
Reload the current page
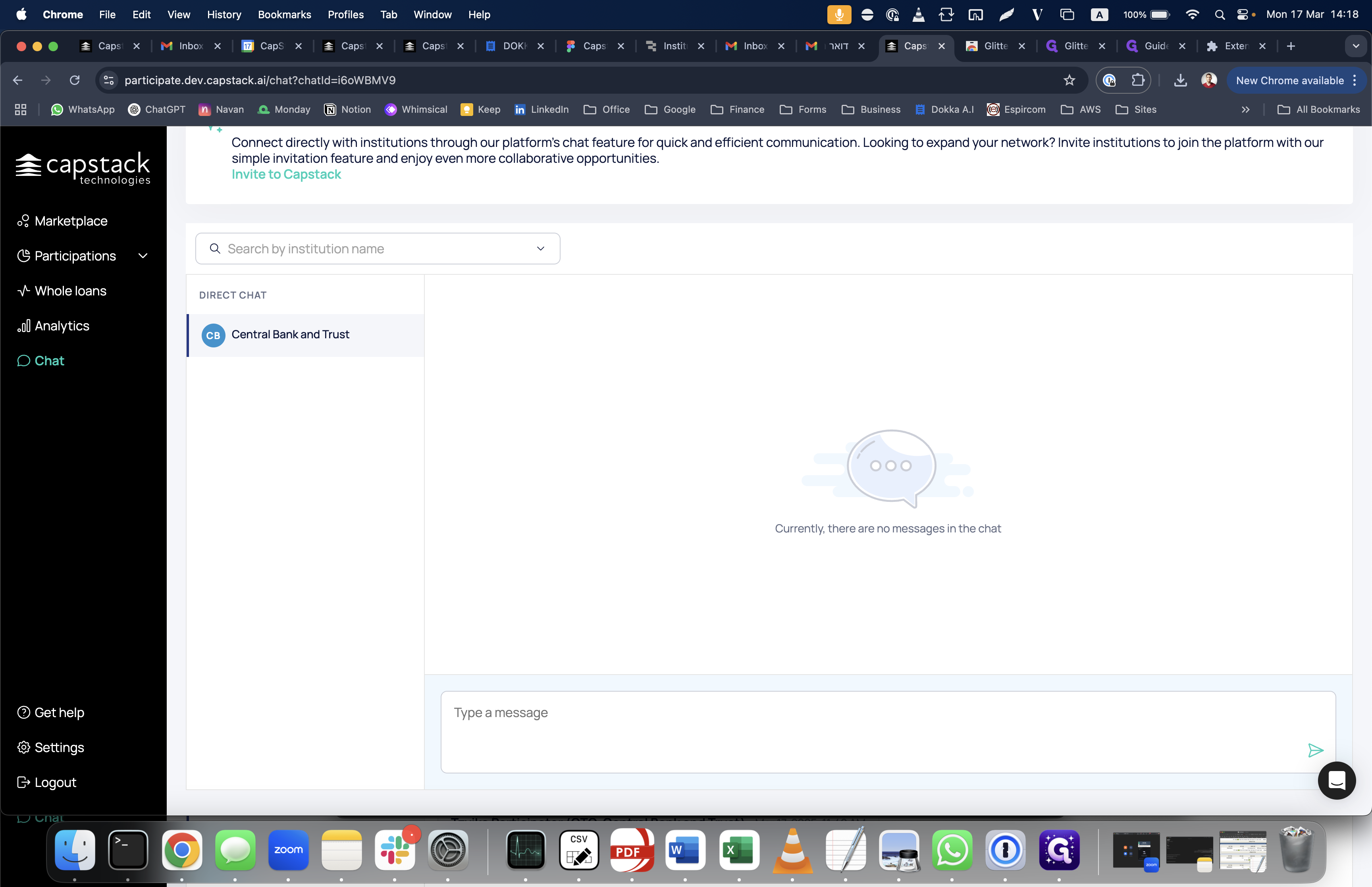[x=75, y=80]
